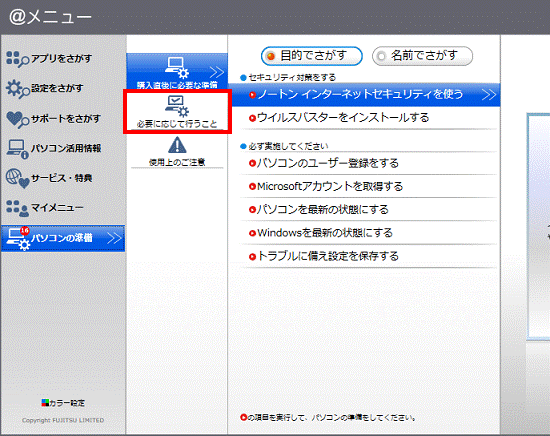Click the Copyright FUJITSU LIMITED text
This screenshot has width=550, height=436.
63,420
